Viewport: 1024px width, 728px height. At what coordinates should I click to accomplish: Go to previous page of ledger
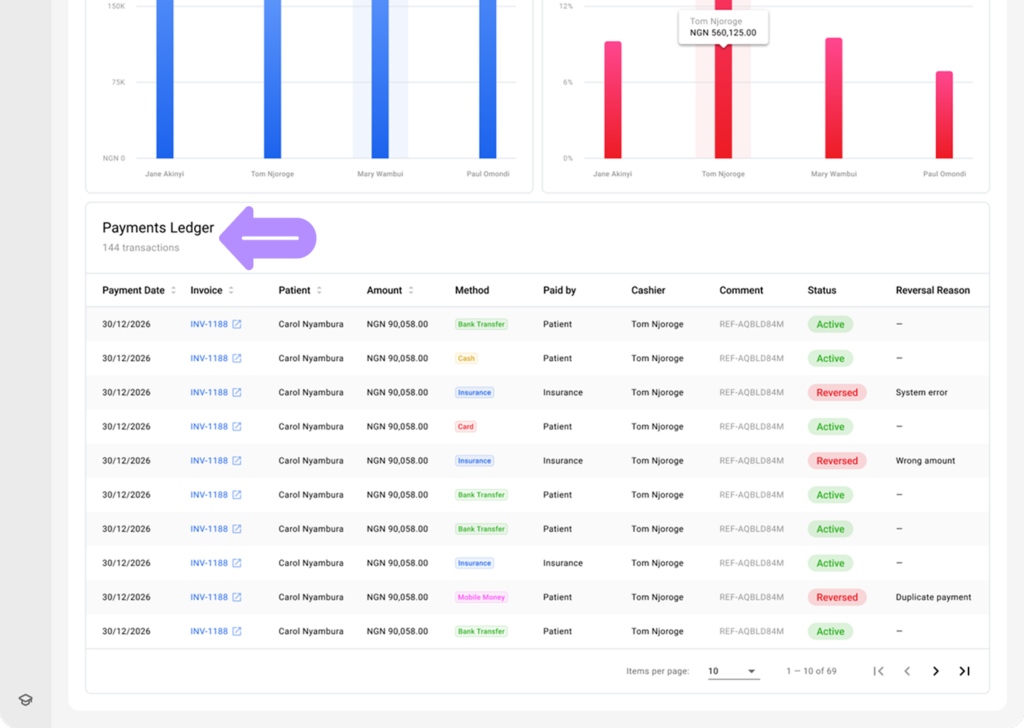point(907,671)
